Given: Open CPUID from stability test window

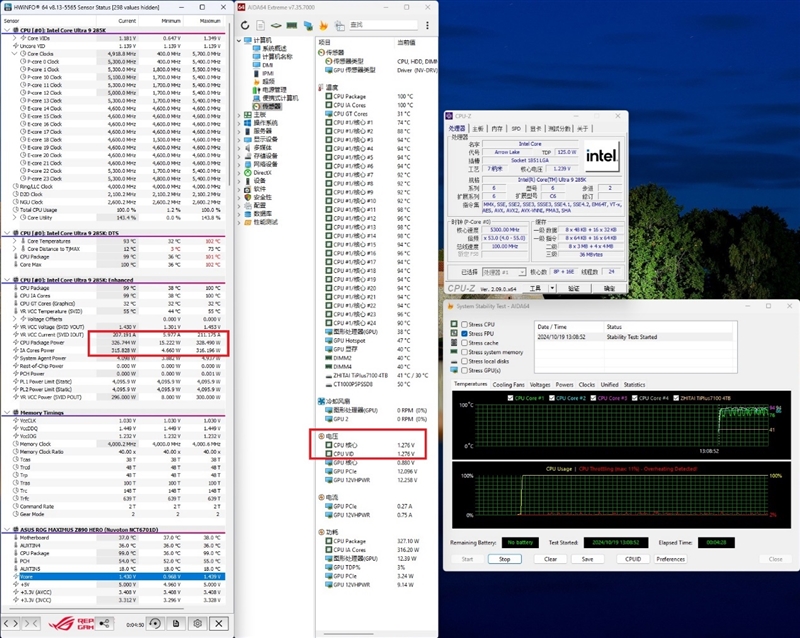Looking at the screenshot, I should point(633,559).
